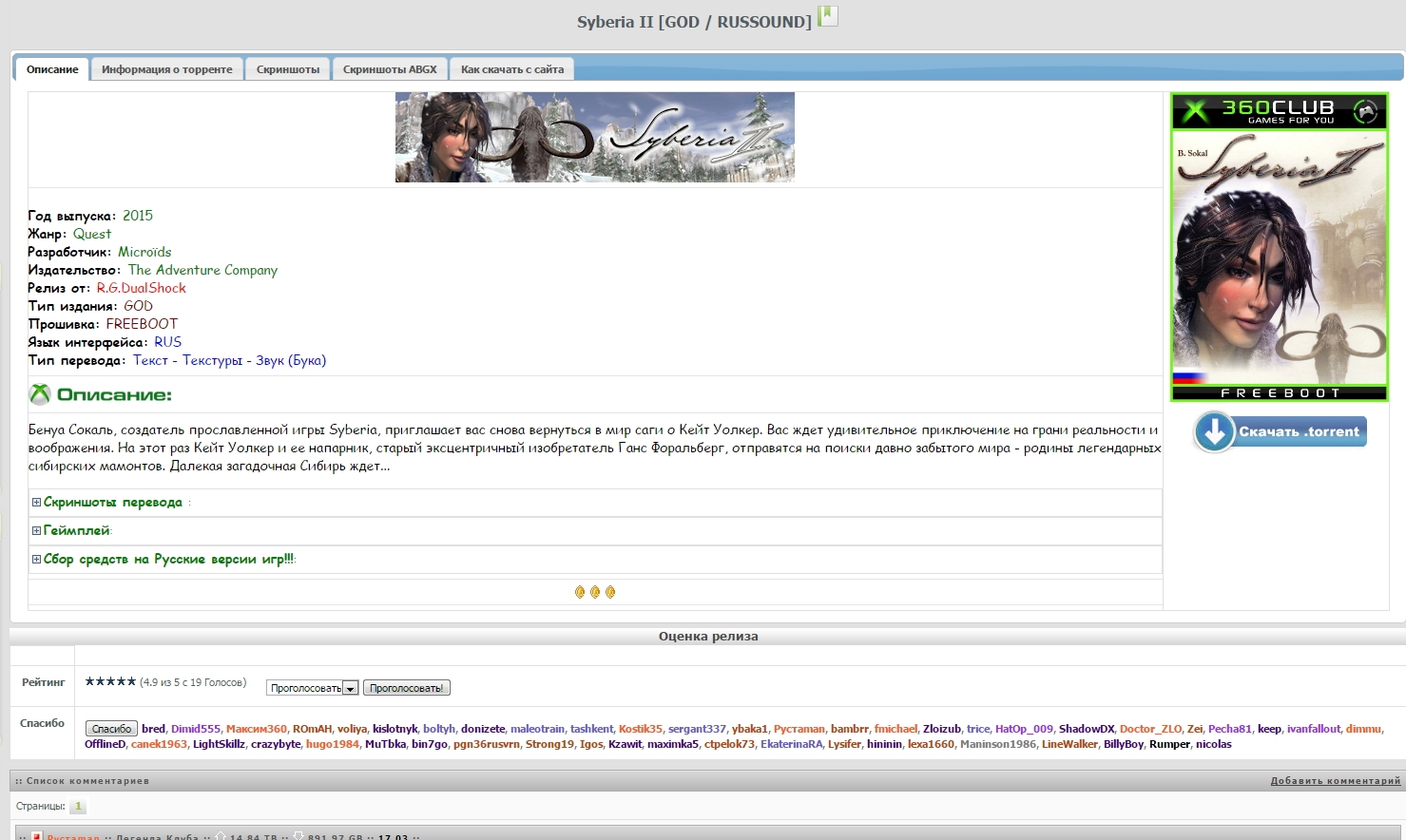Open user bred's profile

154,729
